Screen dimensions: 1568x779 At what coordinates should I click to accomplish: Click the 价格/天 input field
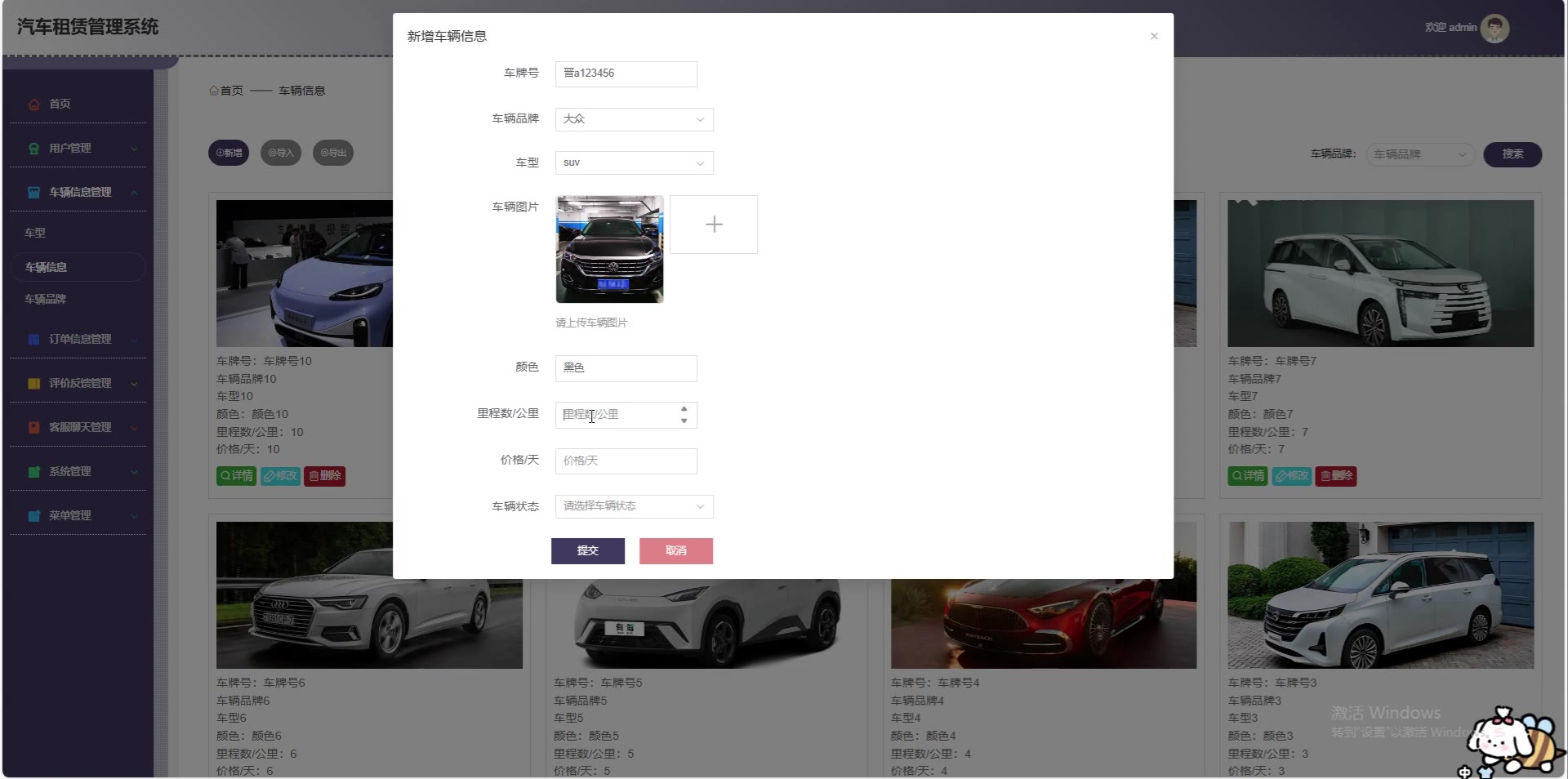[626, 461]
